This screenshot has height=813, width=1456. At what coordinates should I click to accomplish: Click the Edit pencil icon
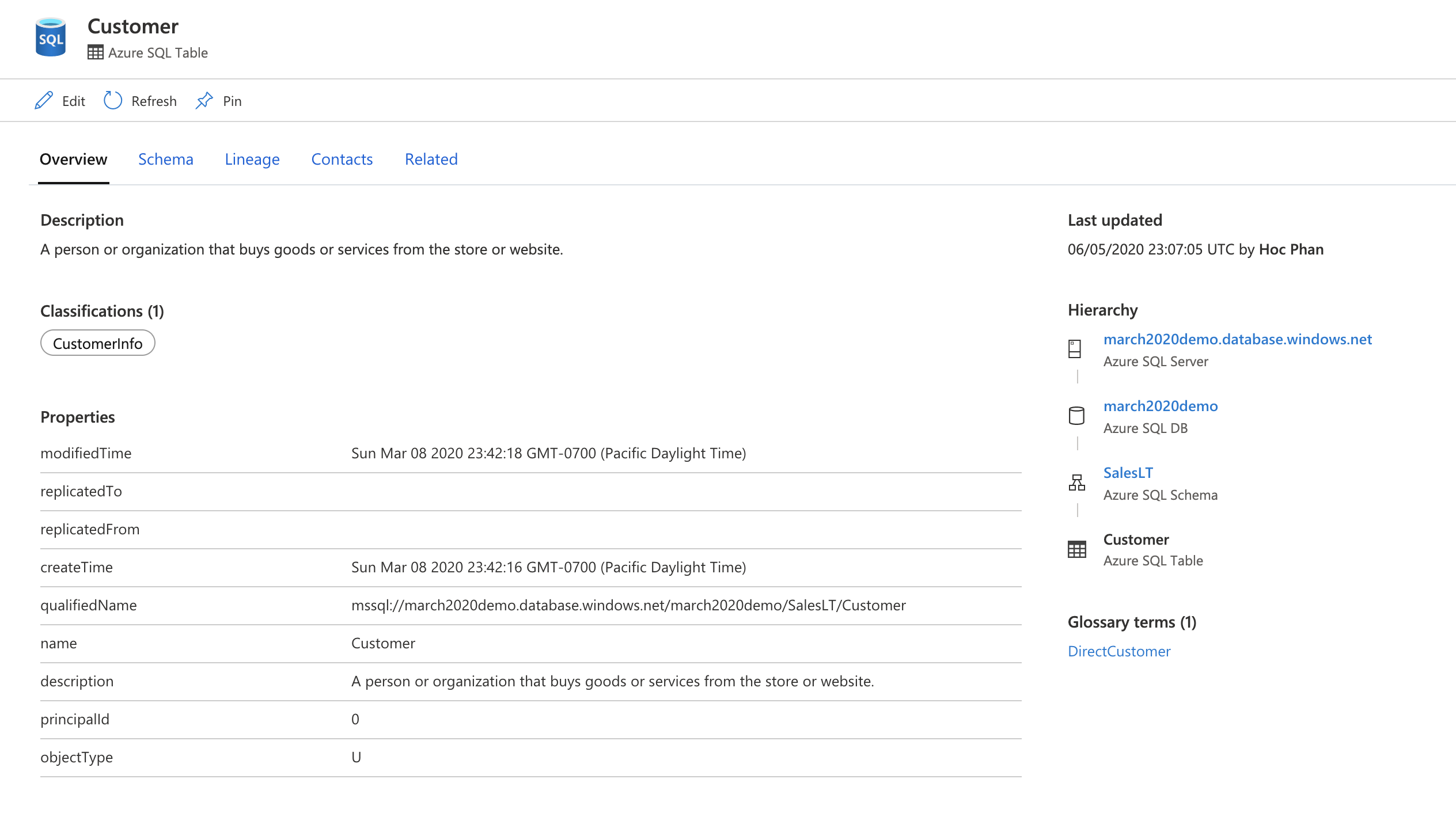click(x=44, y=101)
